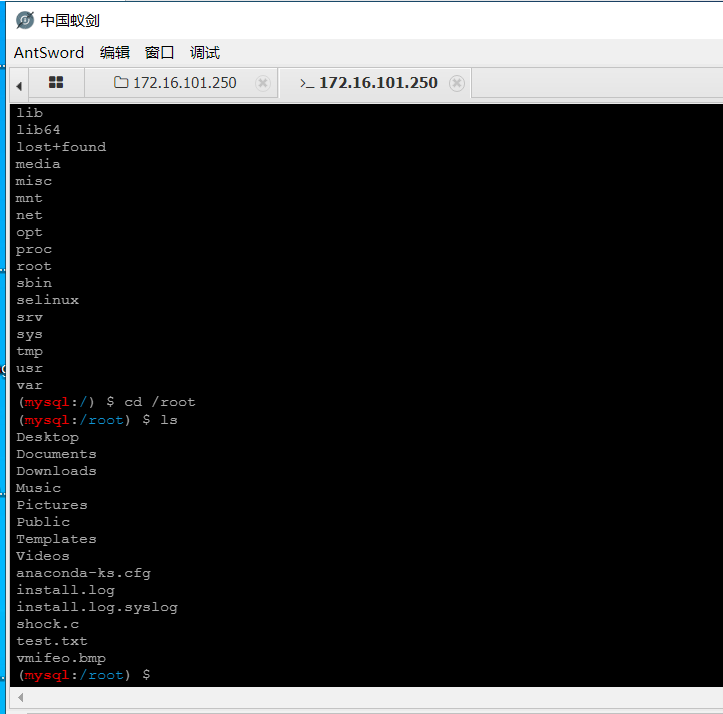Click the left tab scroll arrow

19,86
